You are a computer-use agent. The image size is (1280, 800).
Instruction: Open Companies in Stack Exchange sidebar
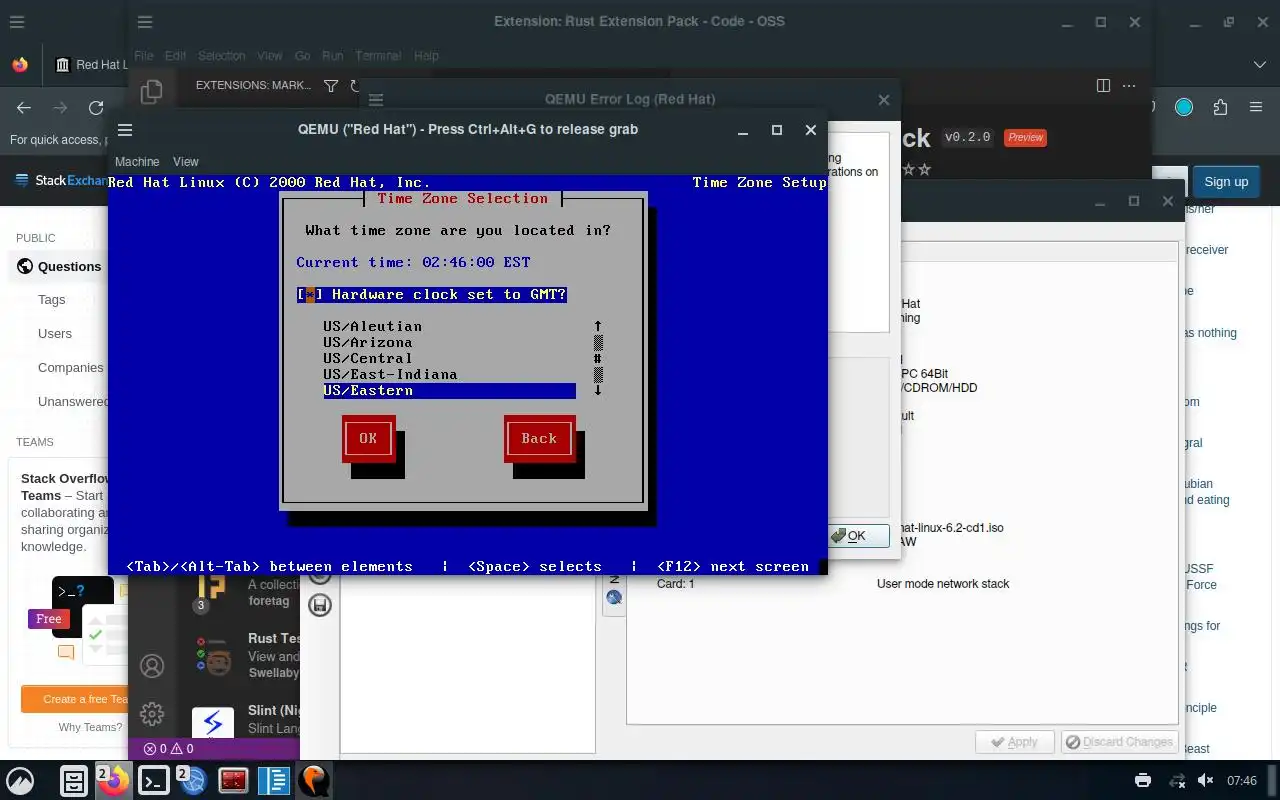pos(71,368)
